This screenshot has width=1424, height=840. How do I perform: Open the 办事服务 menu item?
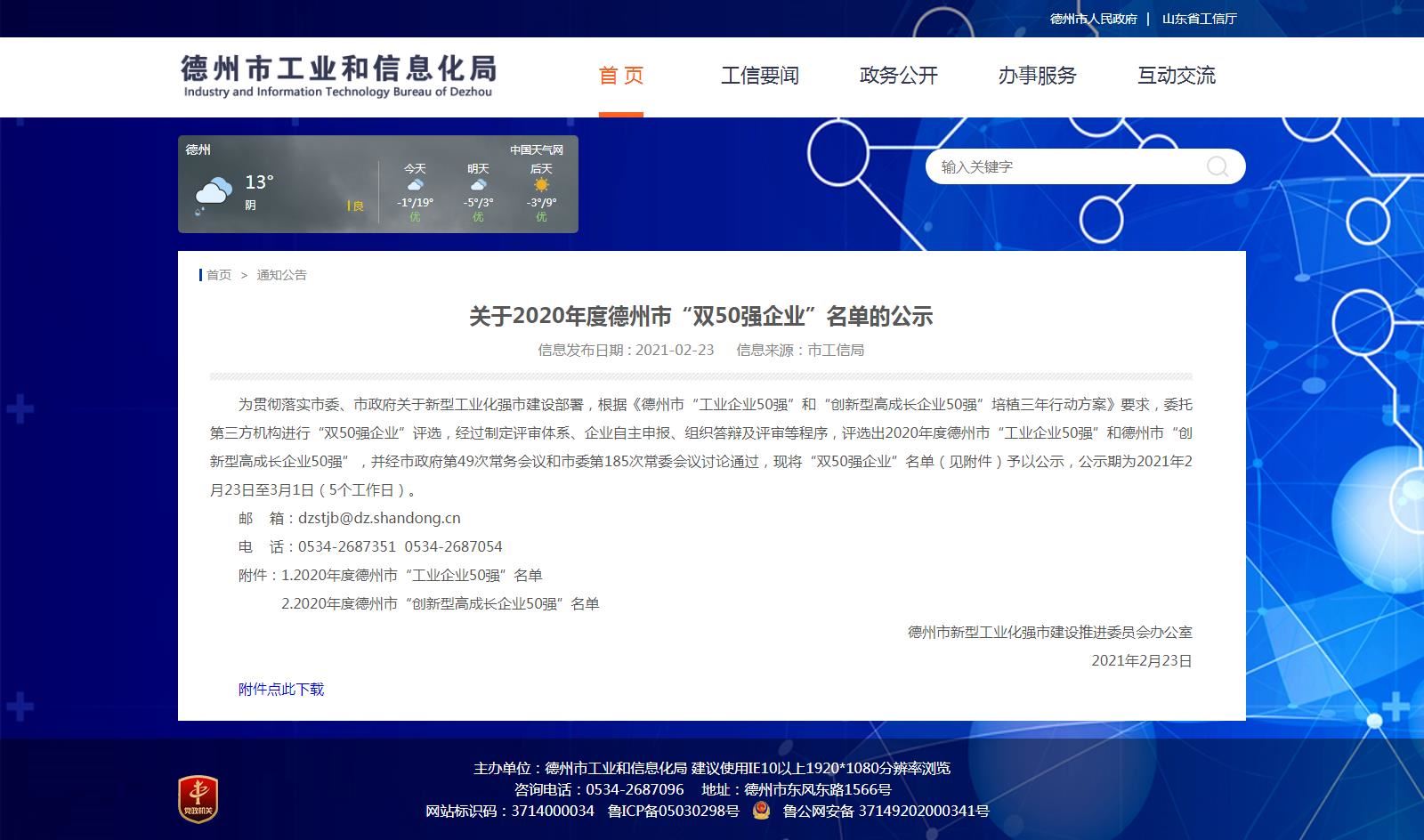point(1038,76)
